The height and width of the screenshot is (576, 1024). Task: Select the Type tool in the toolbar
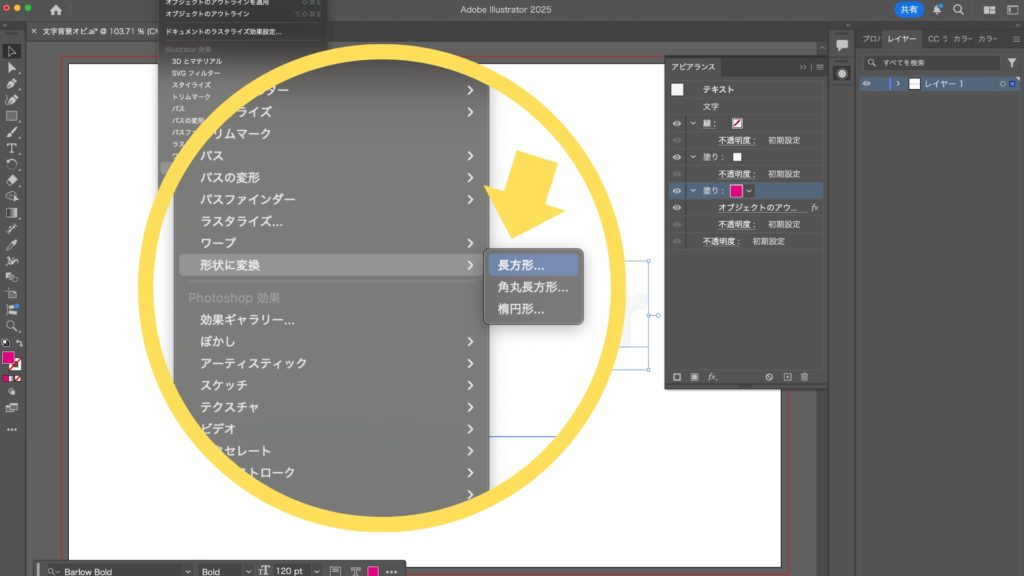click(x=12, y=148)
